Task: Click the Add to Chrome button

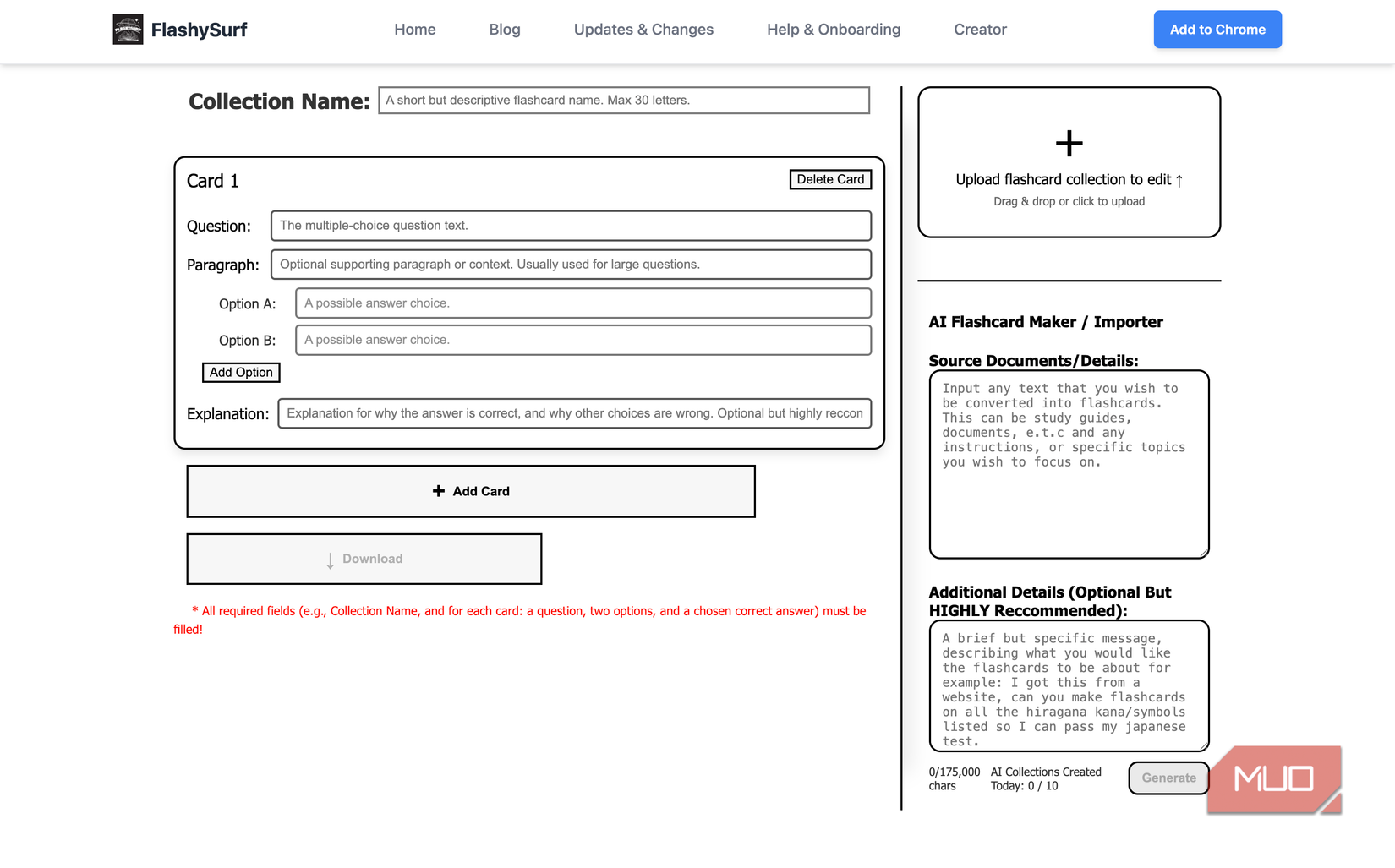Action: pos(1217,29)
